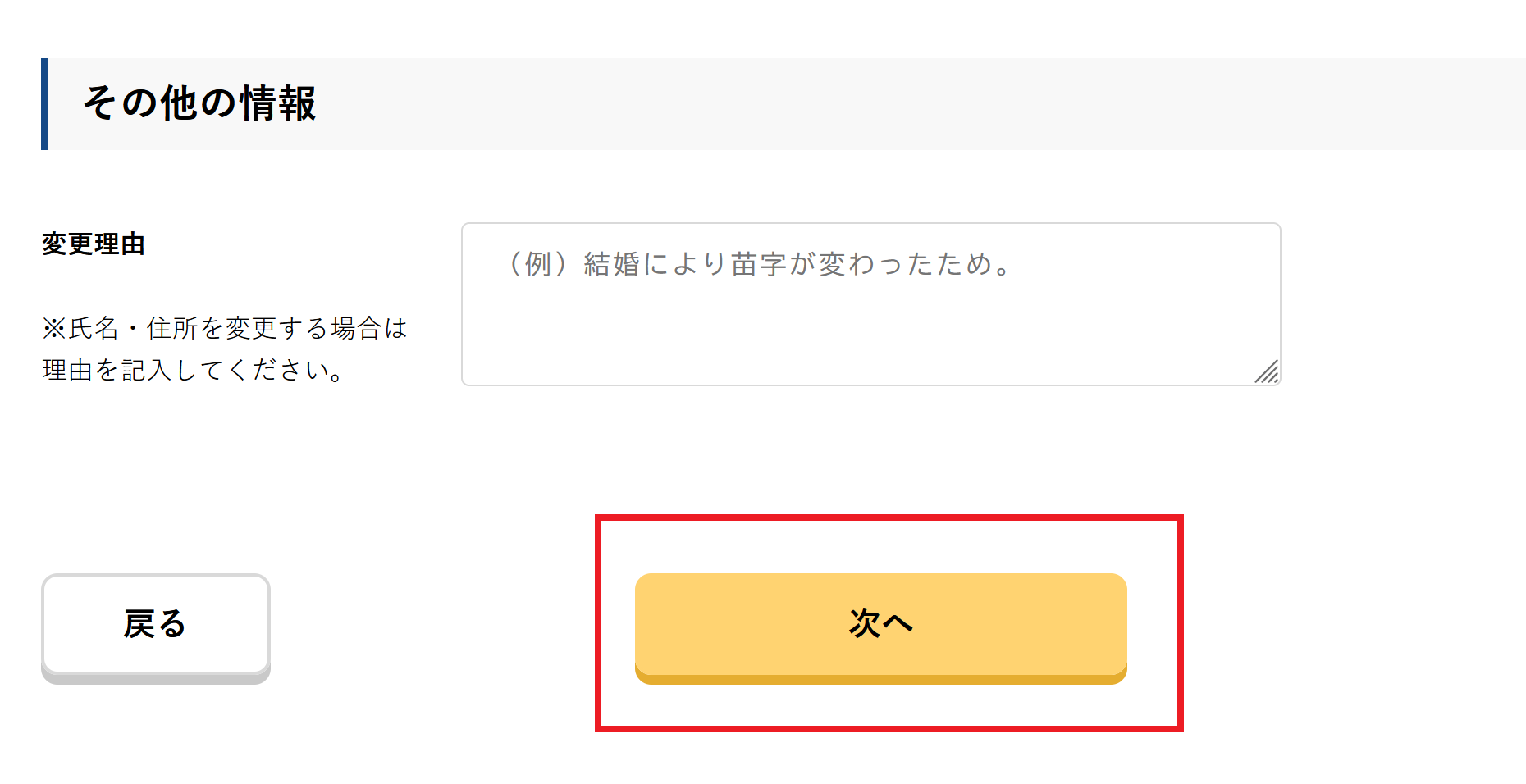This screenshot has height=784, width=1526.
Task: Click the text area resize handle
Action: click(x=1267, y=371)
